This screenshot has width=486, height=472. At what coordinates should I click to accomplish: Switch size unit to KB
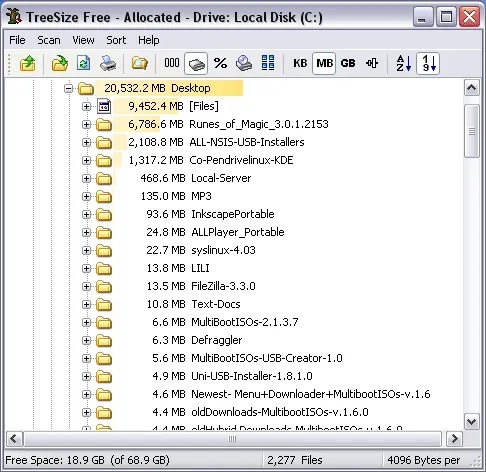[300, 63]
